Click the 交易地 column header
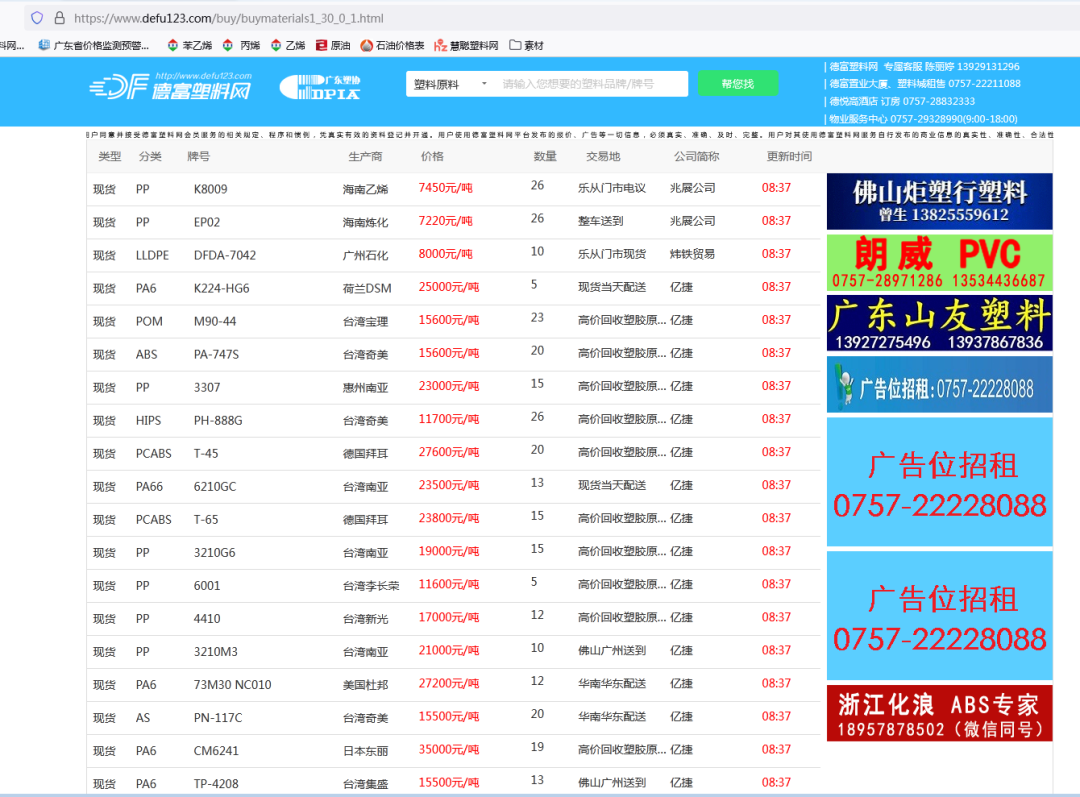This screenshot has width=1080, height=797. pyautogui.click(x=603, y=156)
